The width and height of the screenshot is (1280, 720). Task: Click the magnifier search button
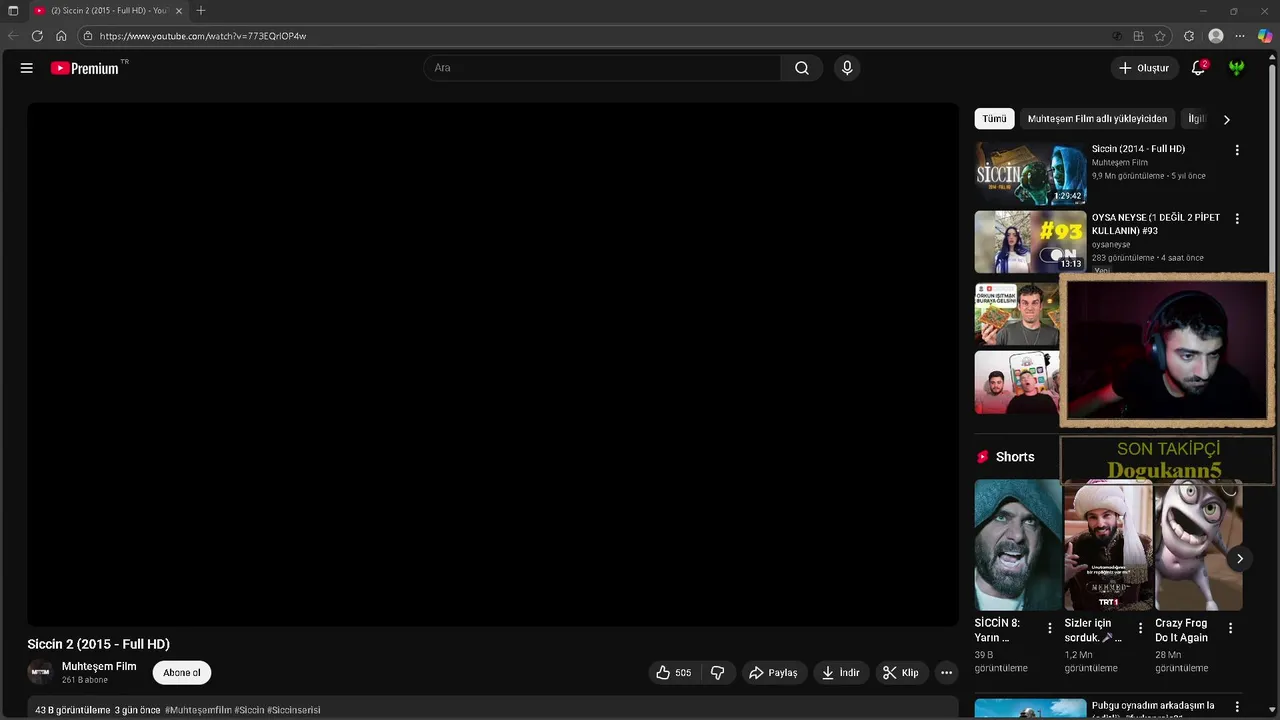(x=802, y=68)
